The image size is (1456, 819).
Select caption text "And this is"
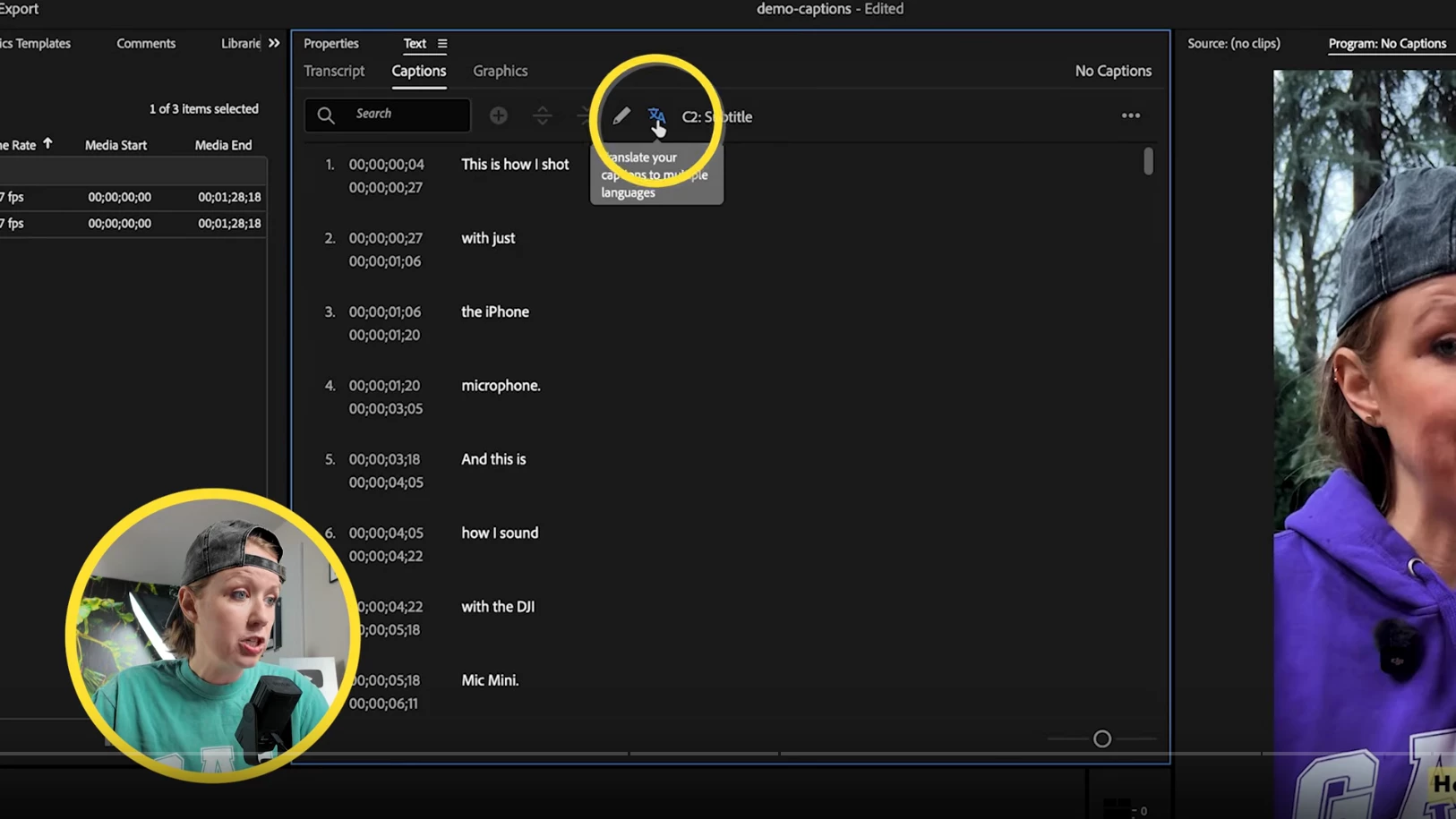point(493,458)
